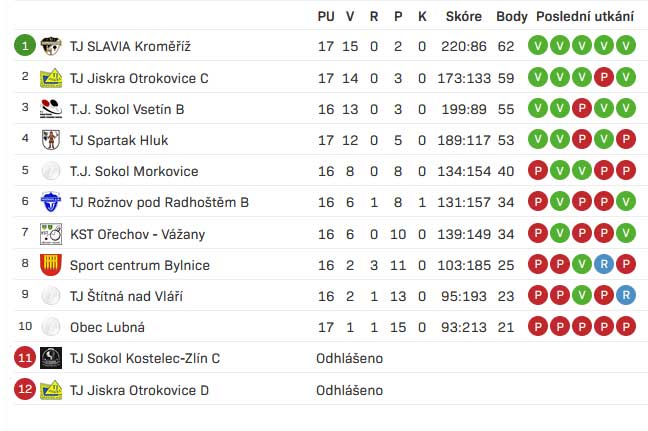Screen dimensions: 648x431
Task: Open the Obec Lubná team link
Action: coord(107,327)
